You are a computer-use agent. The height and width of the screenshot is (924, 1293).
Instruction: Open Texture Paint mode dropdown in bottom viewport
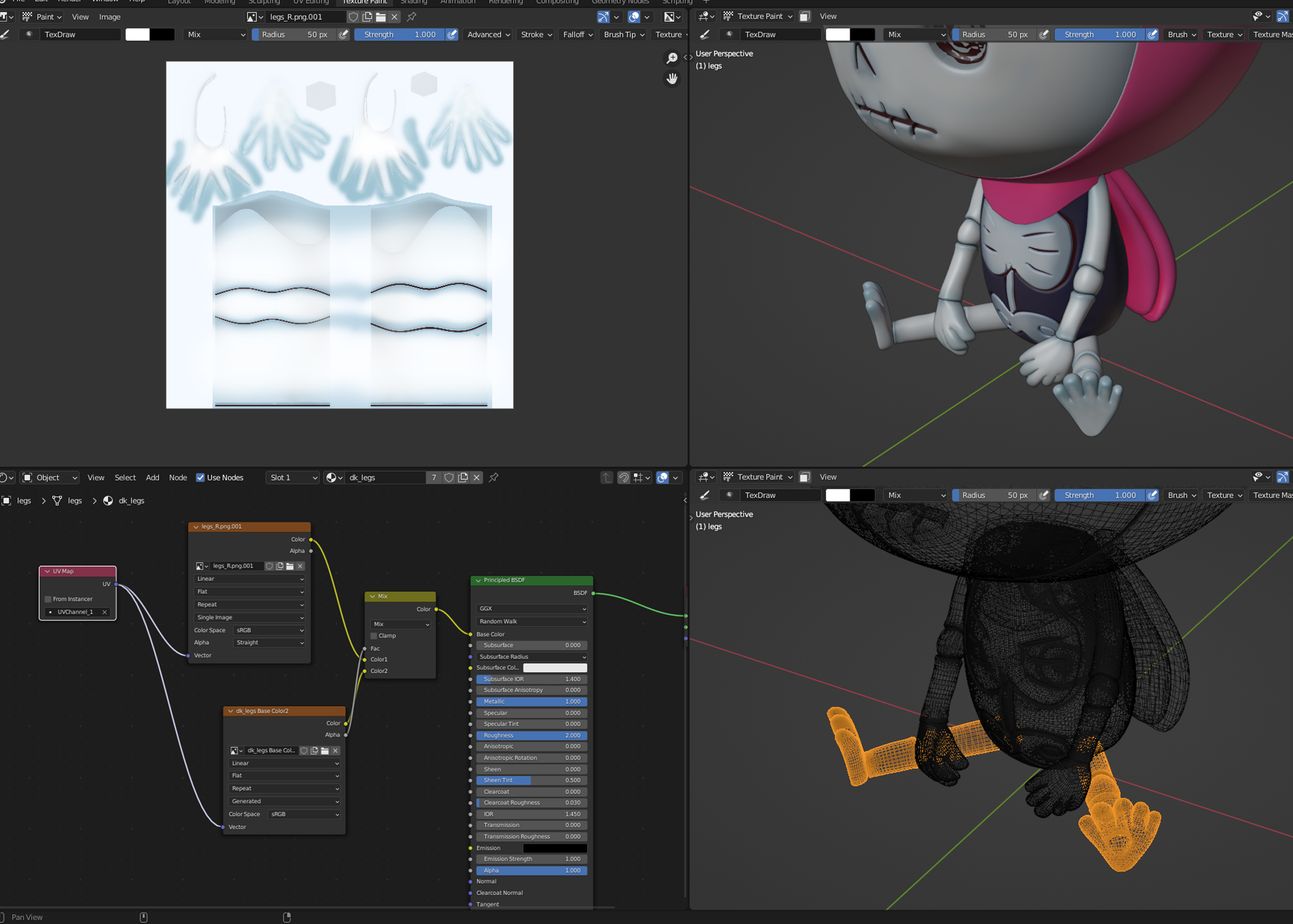759,477
